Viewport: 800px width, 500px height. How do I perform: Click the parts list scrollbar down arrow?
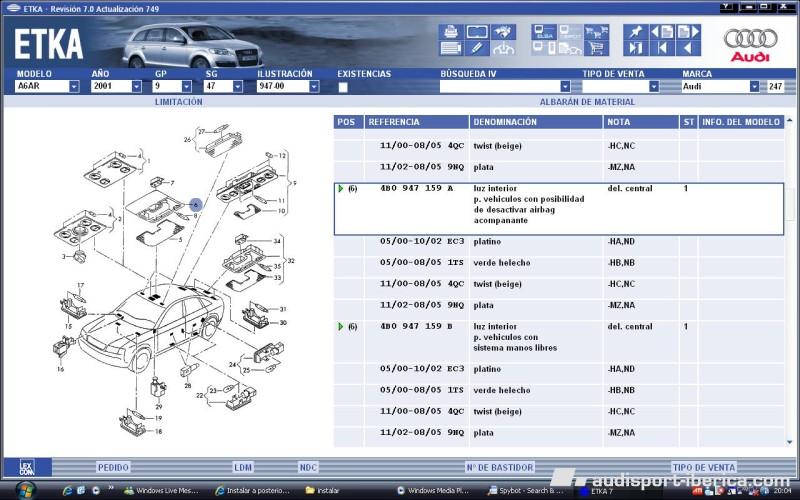point(790,442)
